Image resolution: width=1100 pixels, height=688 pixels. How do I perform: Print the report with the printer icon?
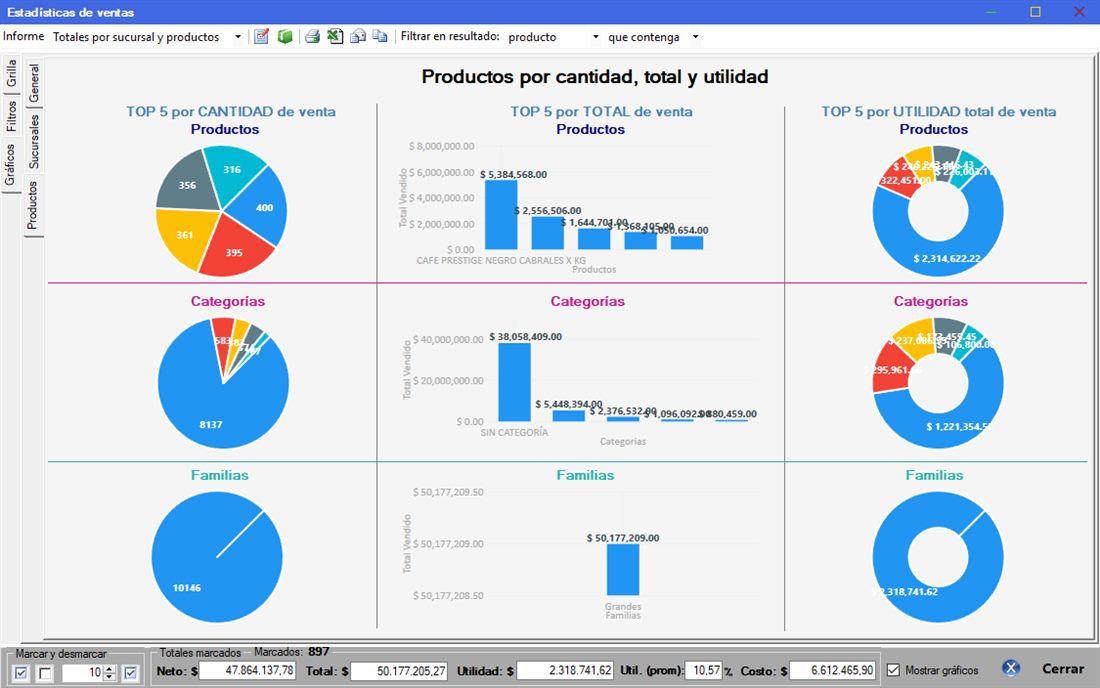(x=312, y=36)
